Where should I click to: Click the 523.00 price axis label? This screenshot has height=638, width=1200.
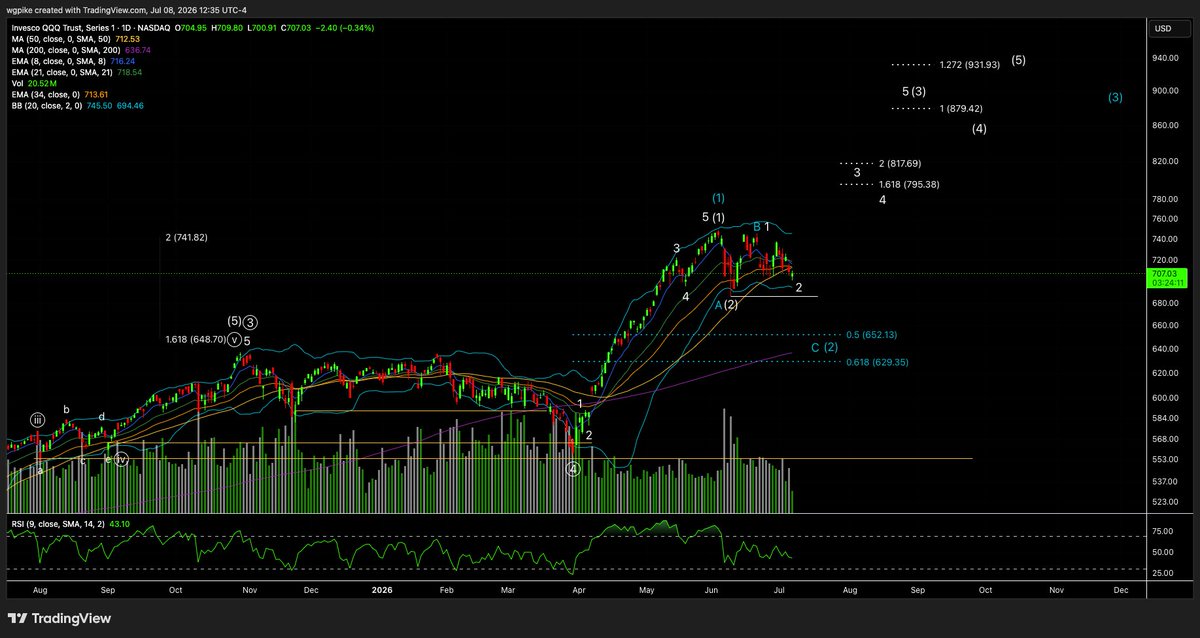(1163, 502)
